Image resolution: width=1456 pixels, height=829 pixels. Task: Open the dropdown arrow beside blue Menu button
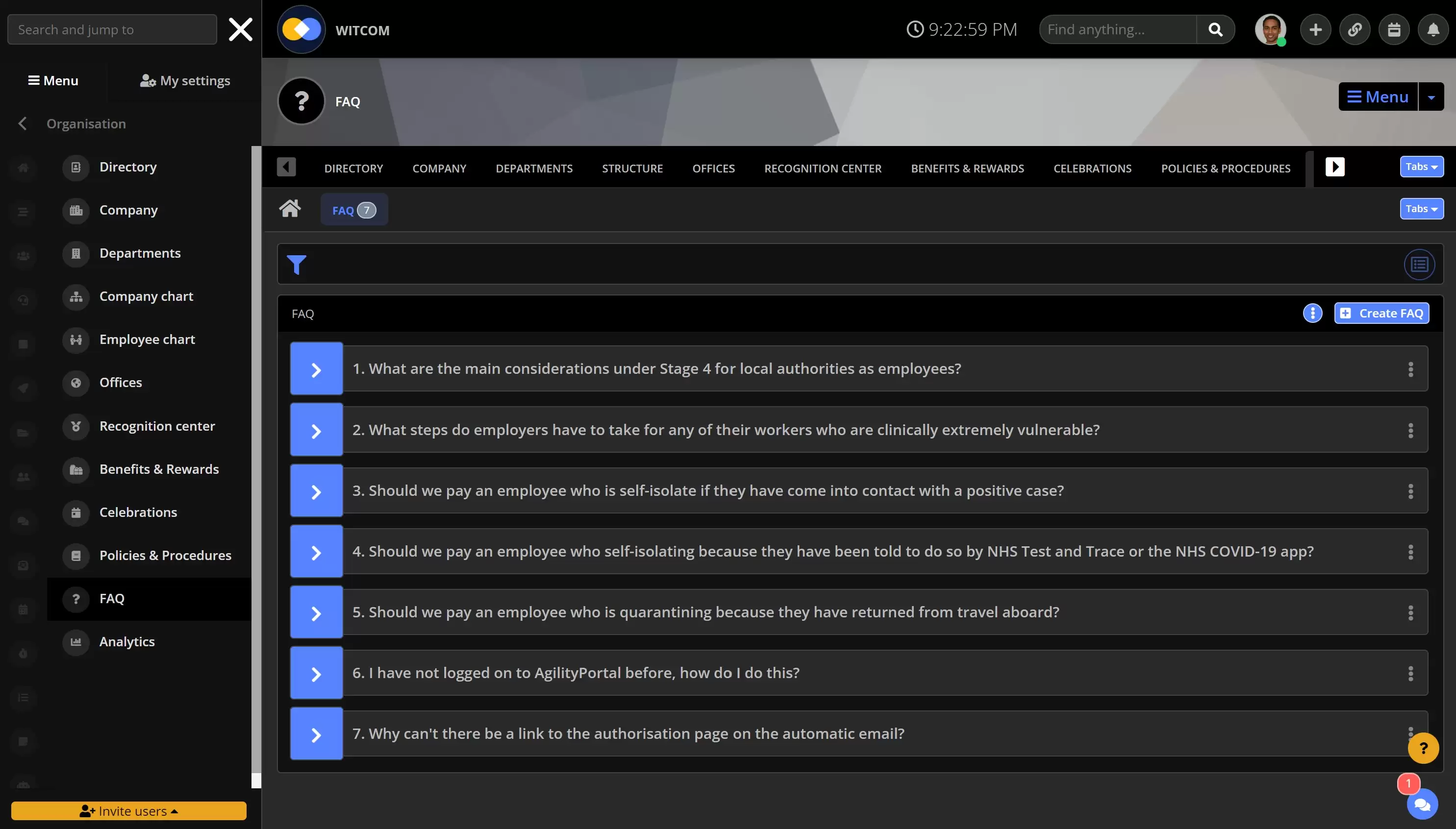coord(1431,98)
